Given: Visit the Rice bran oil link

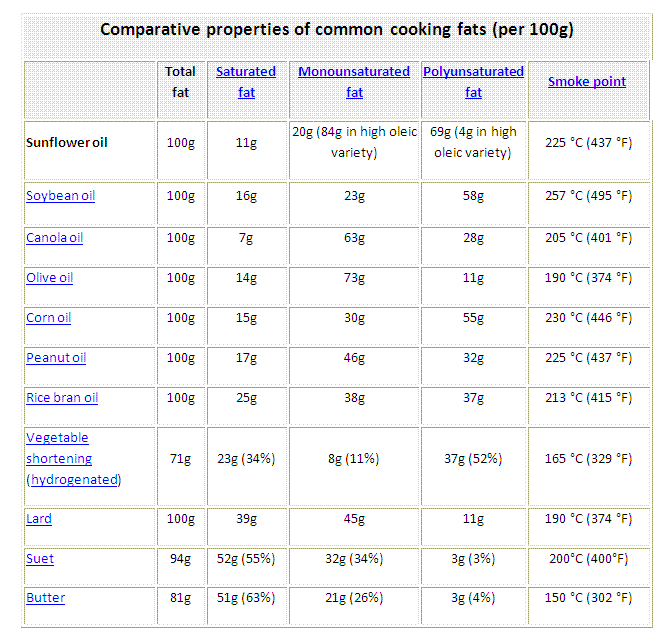Looking at the screenshot, I should (x=62, y=397).
